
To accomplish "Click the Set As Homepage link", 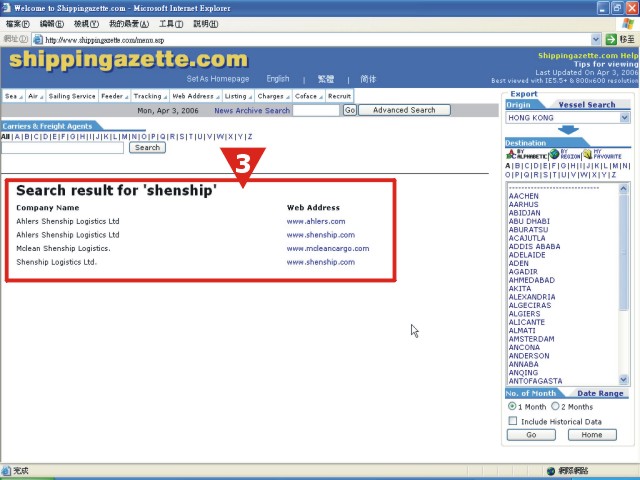I will (218, 79).
